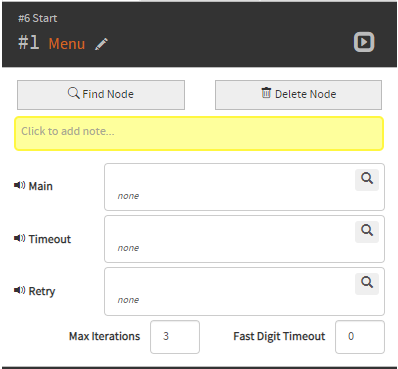This screenshot has width=398, height=369.
Task: Click the #6 Start breadcrumb label
Action: 38,18
